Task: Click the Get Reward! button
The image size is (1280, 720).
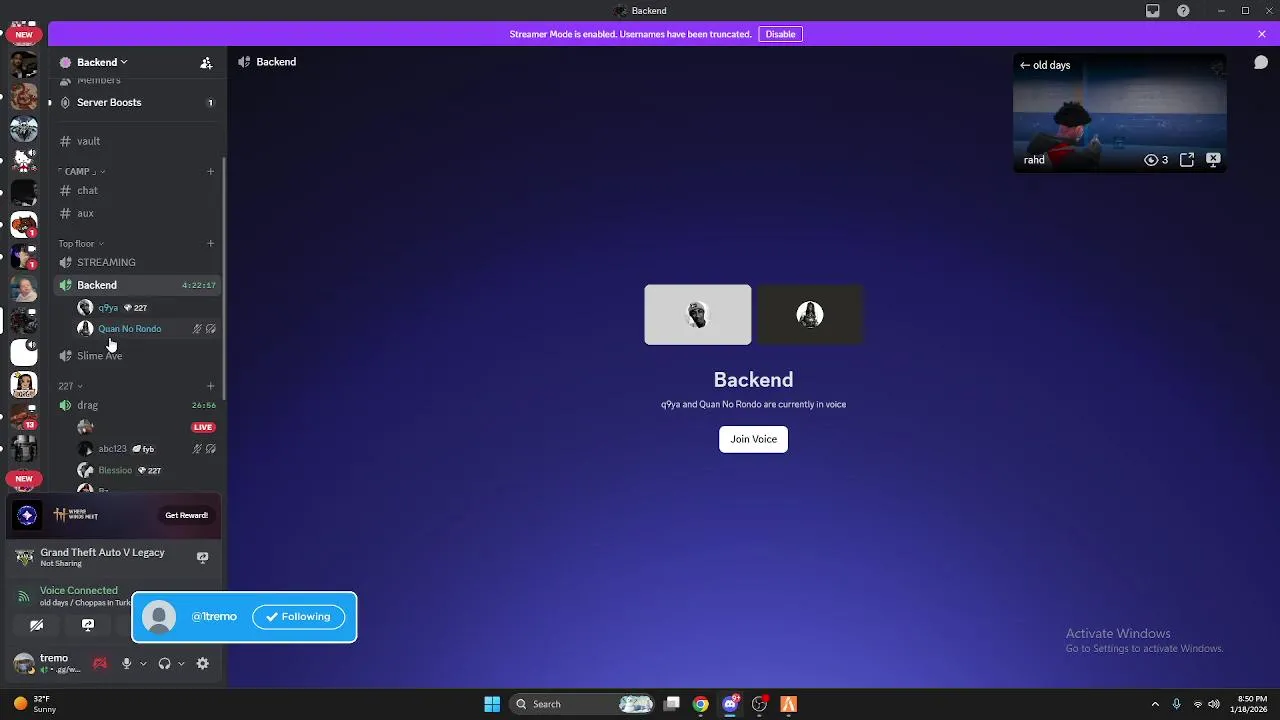Action: [186, 515]
